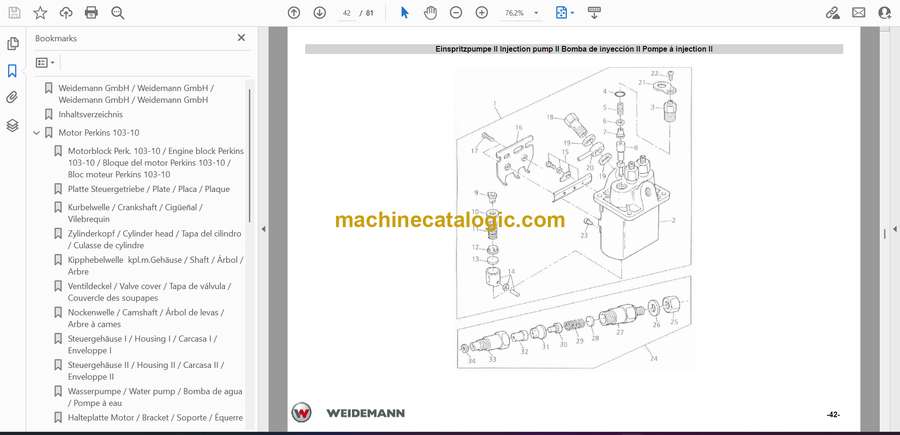
Task: Click the -42- page number label
Action: point(833,414)
